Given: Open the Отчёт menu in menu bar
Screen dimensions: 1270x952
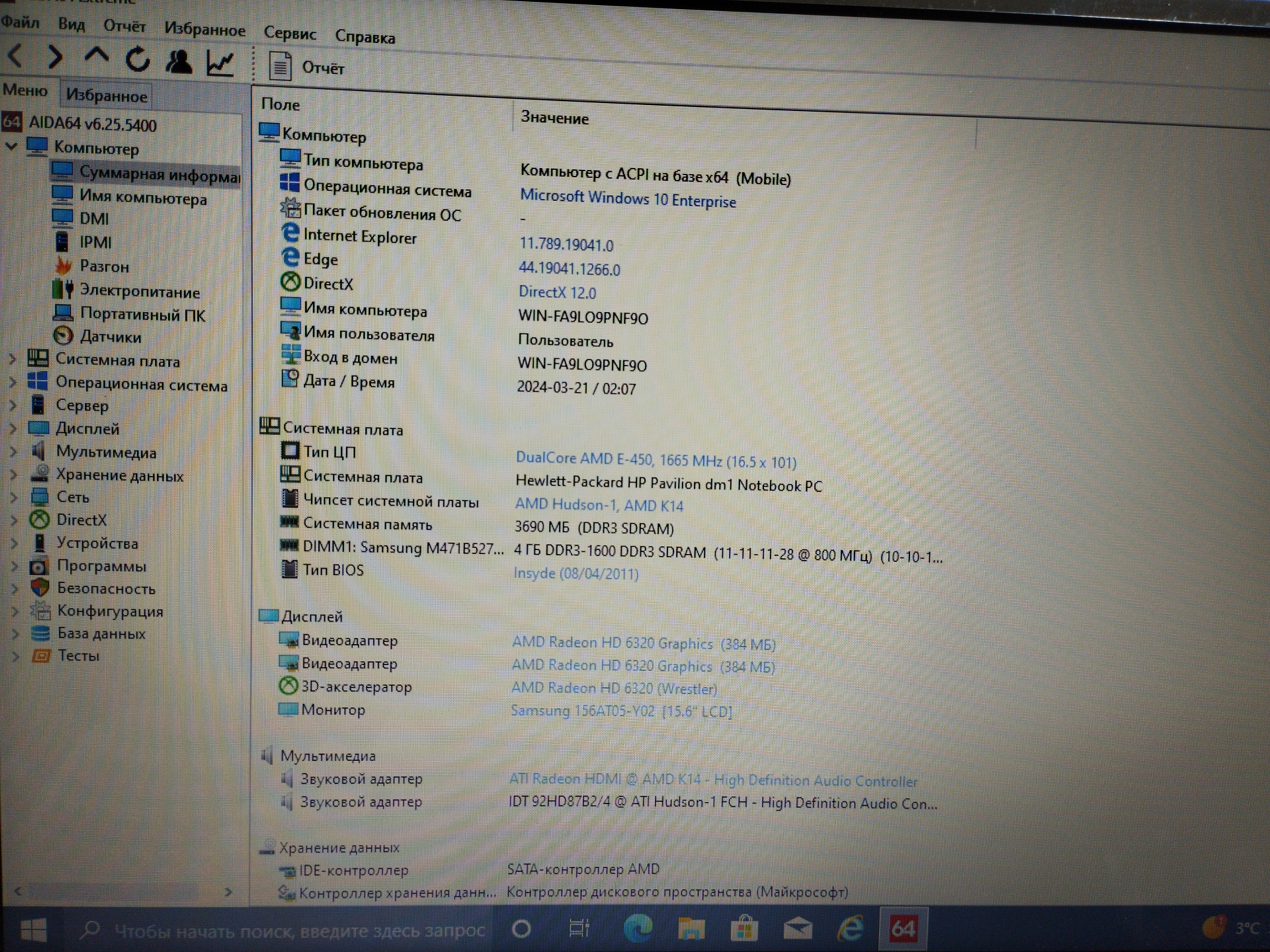Looking at the screenshot, I should point(124,26).
